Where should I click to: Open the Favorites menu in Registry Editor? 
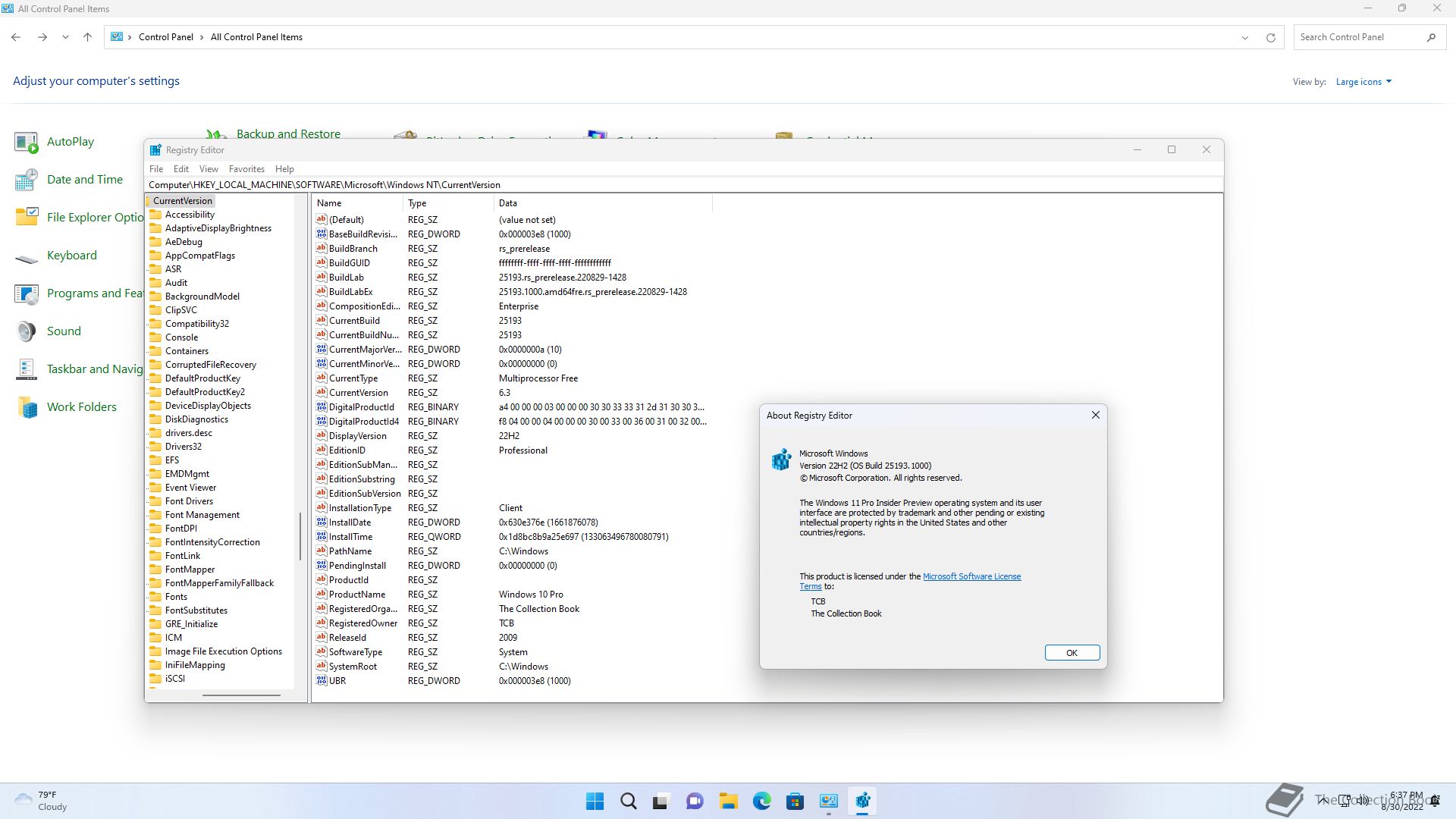(x=246, y=169)
